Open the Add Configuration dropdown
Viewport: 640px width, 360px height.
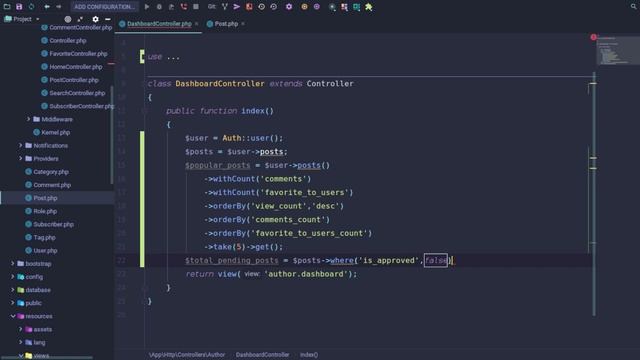pos(104,7)
